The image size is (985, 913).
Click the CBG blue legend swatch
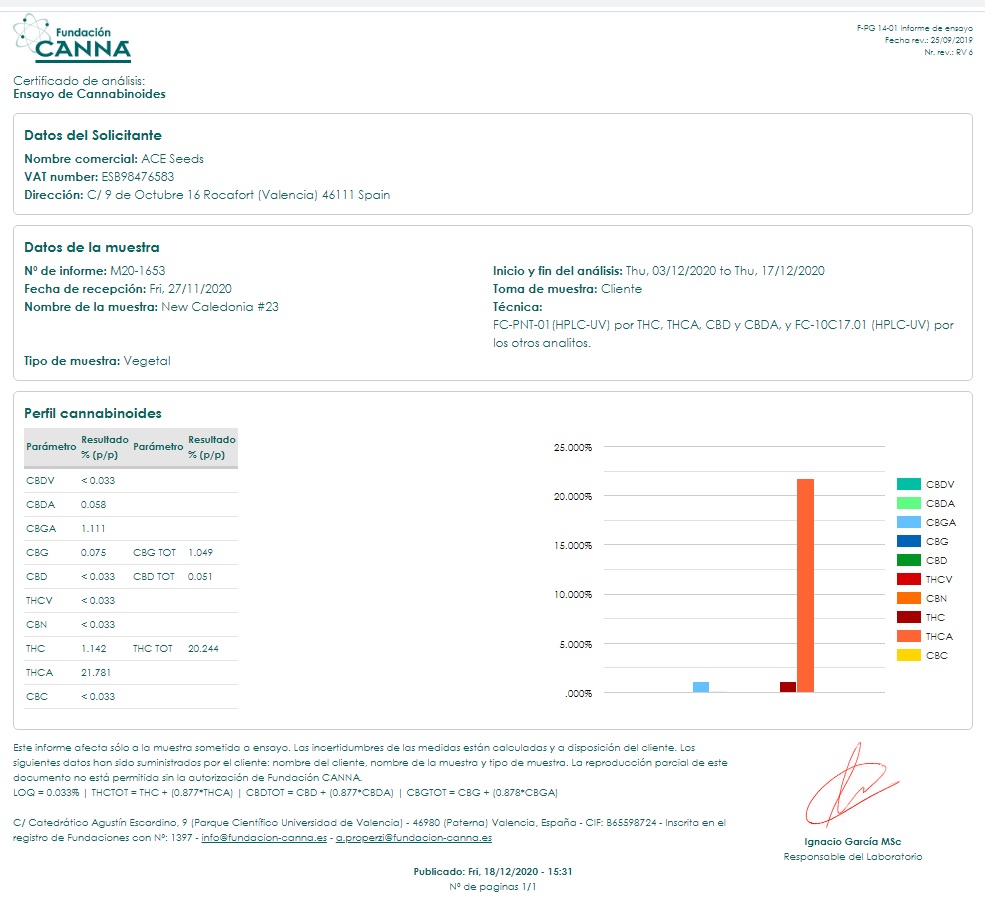(908, 541)
